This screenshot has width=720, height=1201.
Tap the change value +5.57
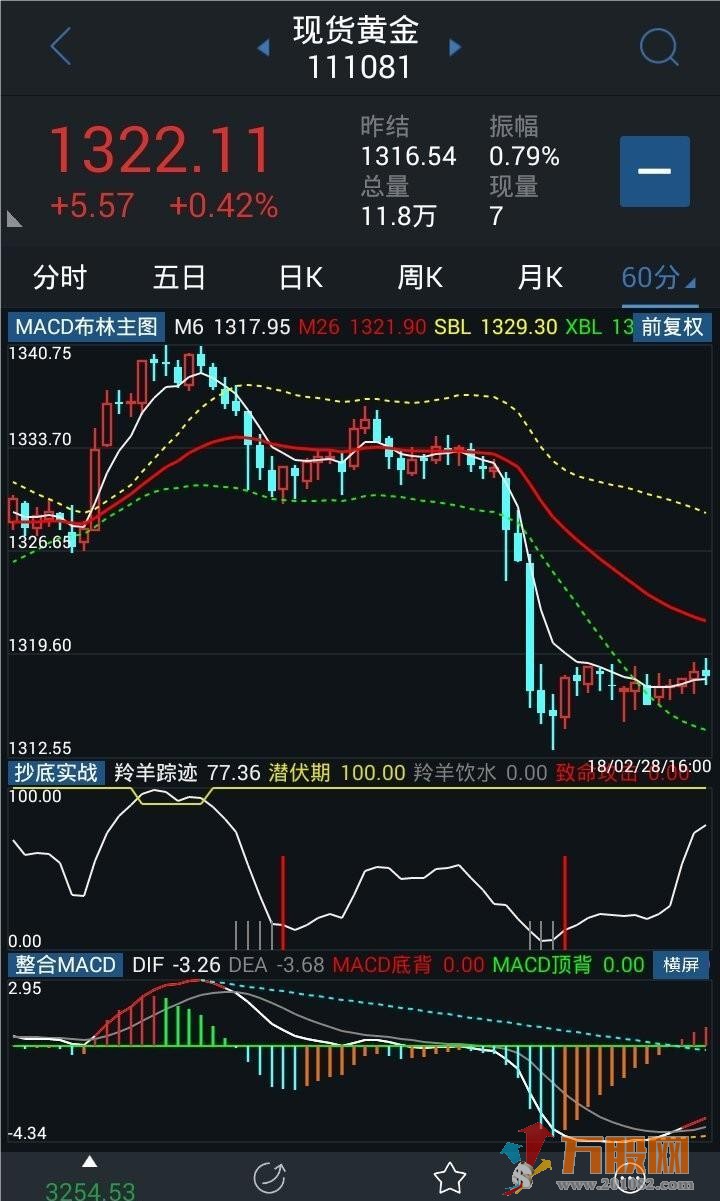92,206
